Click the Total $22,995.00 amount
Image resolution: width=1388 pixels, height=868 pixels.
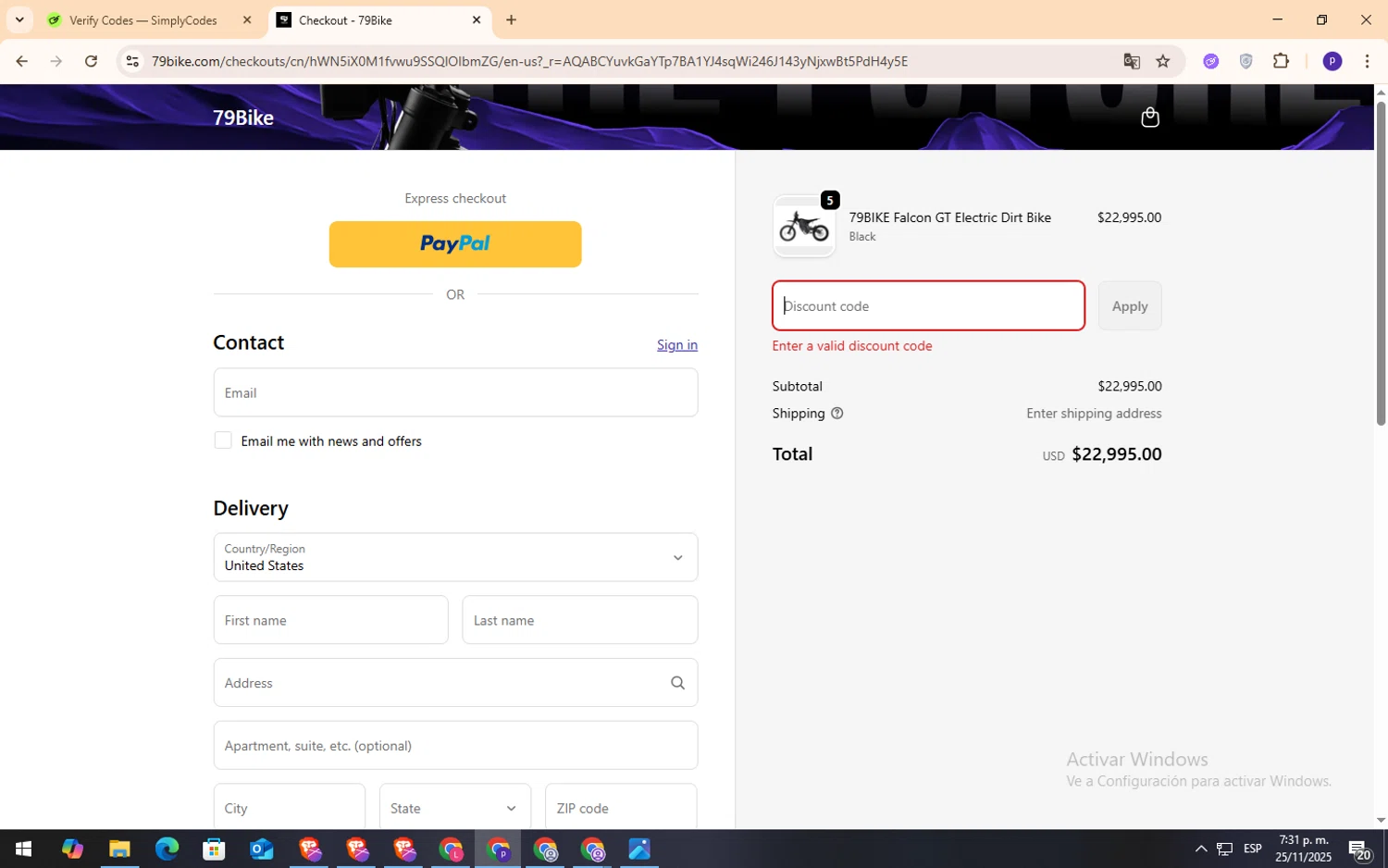pos(1116,454)
